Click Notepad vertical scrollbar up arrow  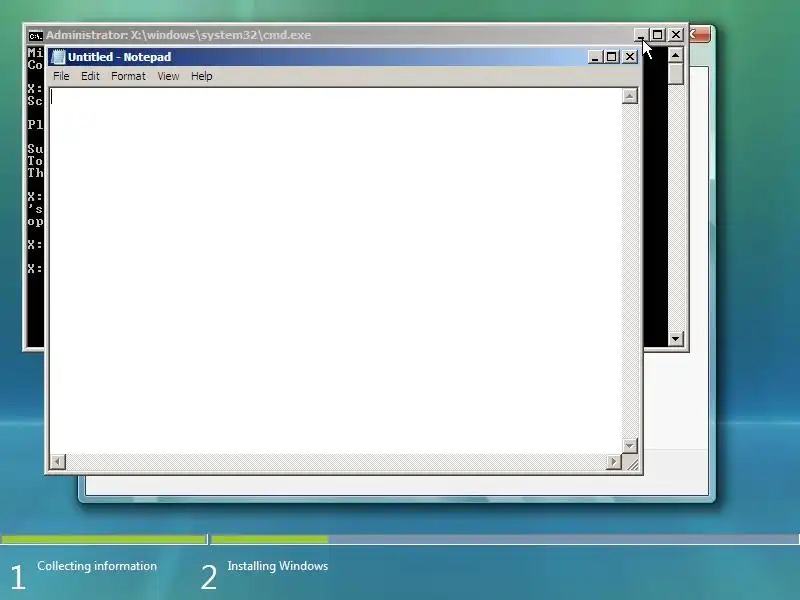[630, 96]
